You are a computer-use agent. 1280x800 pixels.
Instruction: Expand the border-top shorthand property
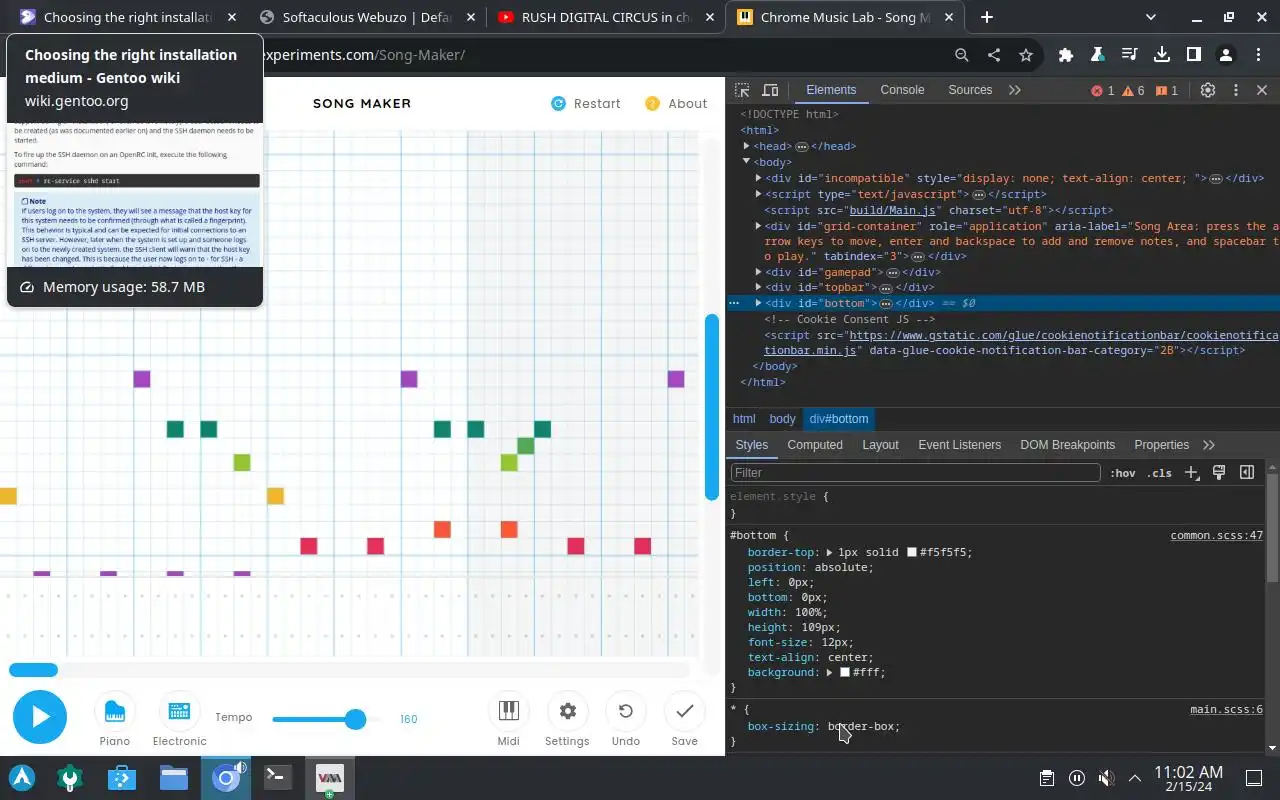click(x=830, y=552)
